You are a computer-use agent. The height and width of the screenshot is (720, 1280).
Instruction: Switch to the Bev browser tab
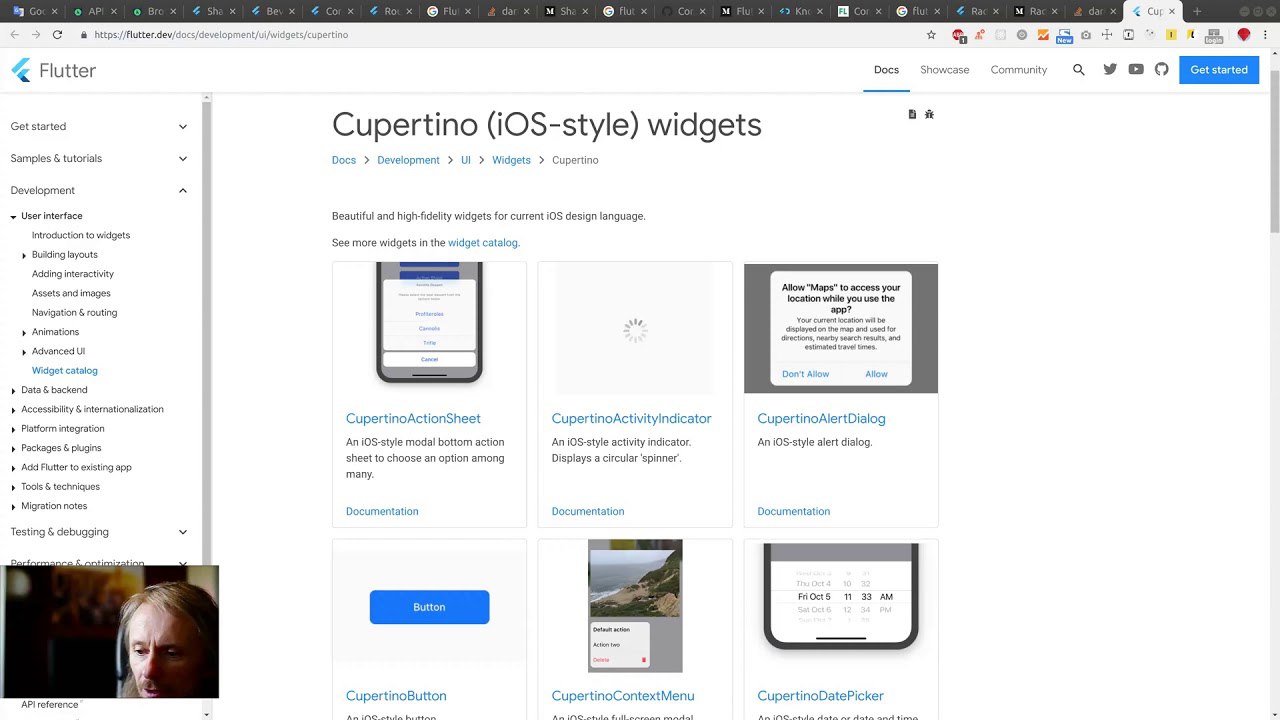coord(273,11)
